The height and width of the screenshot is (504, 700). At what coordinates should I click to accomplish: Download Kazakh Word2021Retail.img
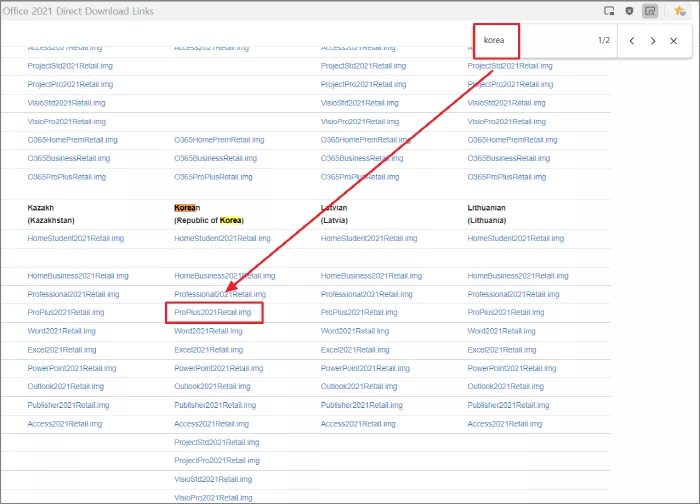pyautogui.click(x=62, y=331)
